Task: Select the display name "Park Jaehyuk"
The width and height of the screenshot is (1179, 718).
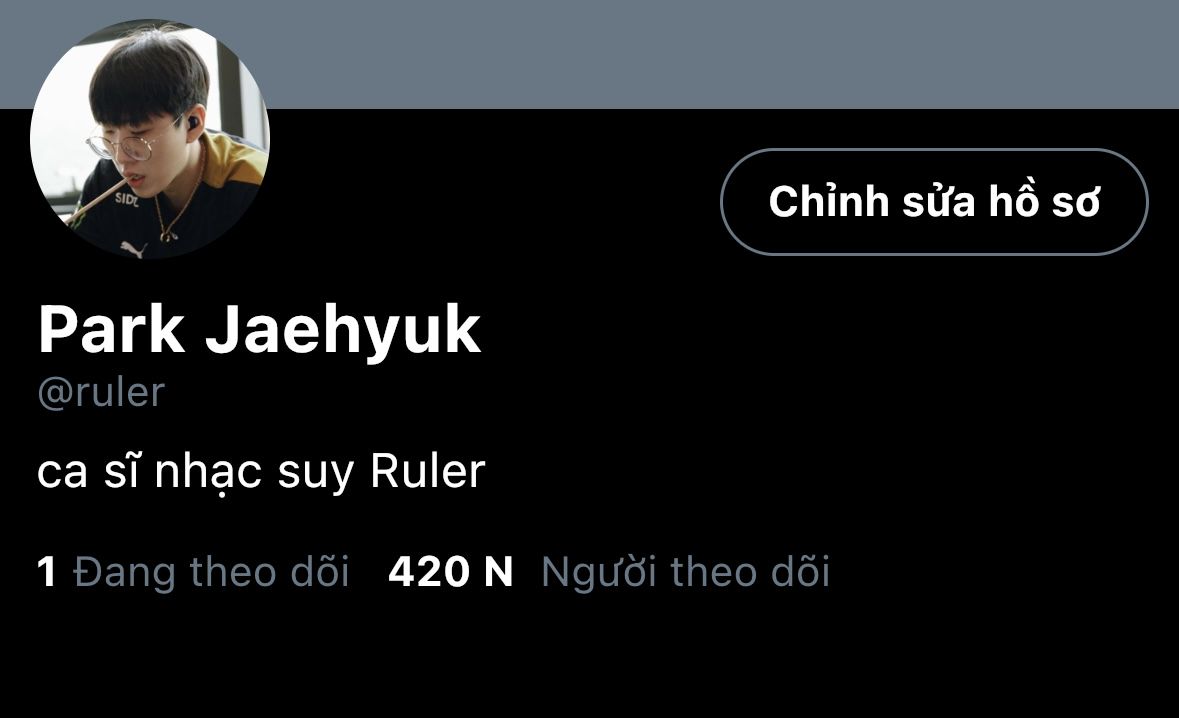Action: 259,329
